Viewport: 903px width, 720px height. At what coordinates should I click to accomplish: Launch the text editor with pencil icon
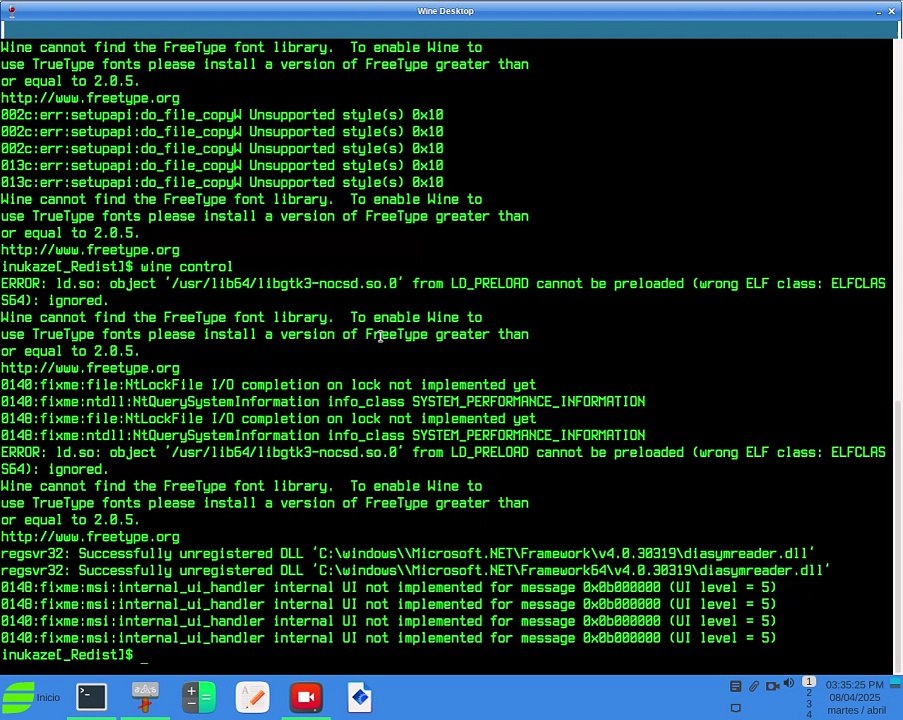point(252,698)
